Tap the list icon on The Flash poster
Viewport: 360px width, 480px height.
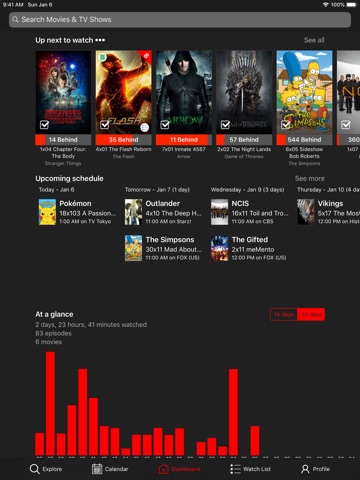point(144,127)
